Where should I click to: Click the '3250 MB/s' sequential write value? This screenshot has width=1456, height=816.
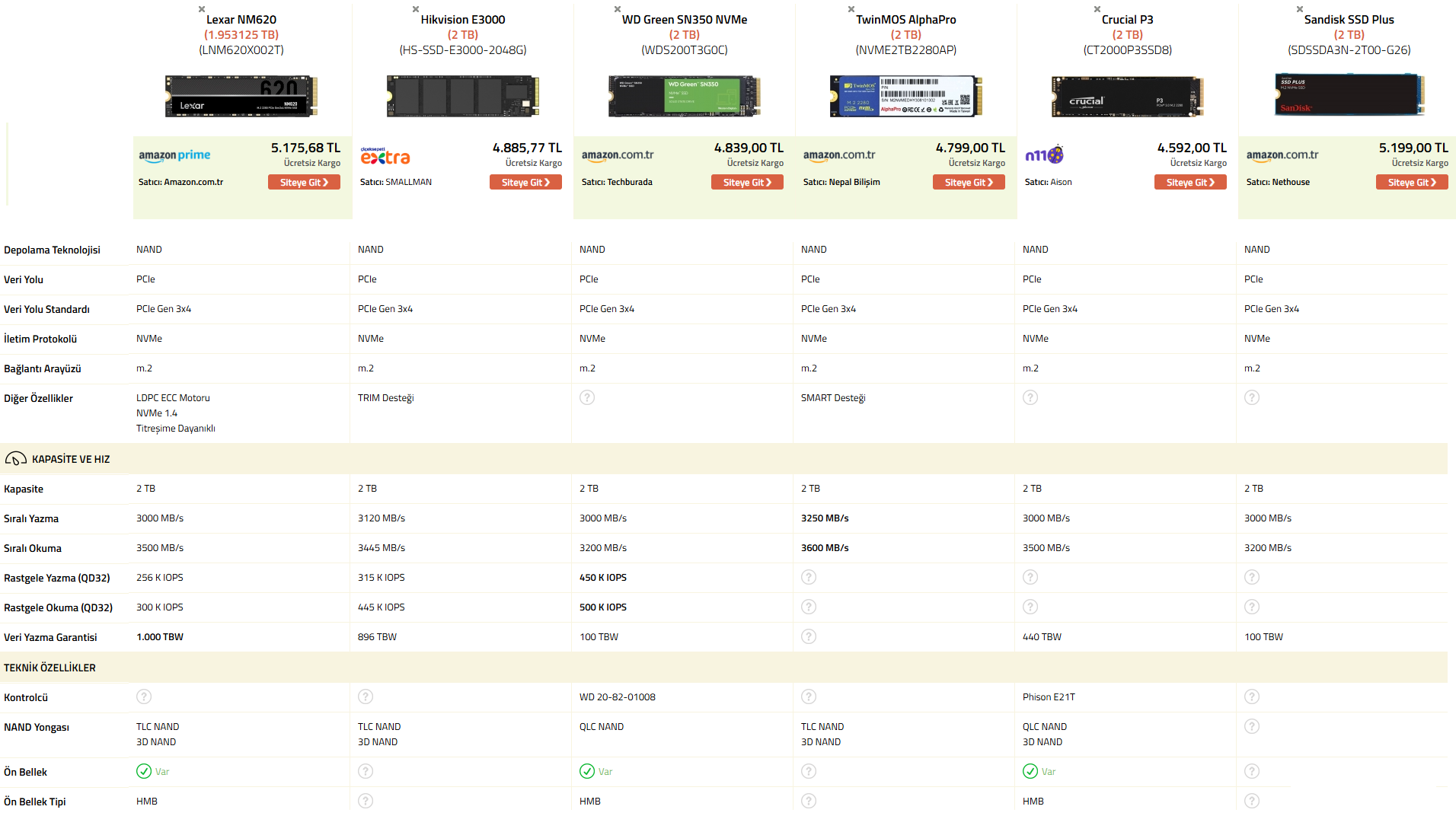pyautogui.click(x=825, y=518)
